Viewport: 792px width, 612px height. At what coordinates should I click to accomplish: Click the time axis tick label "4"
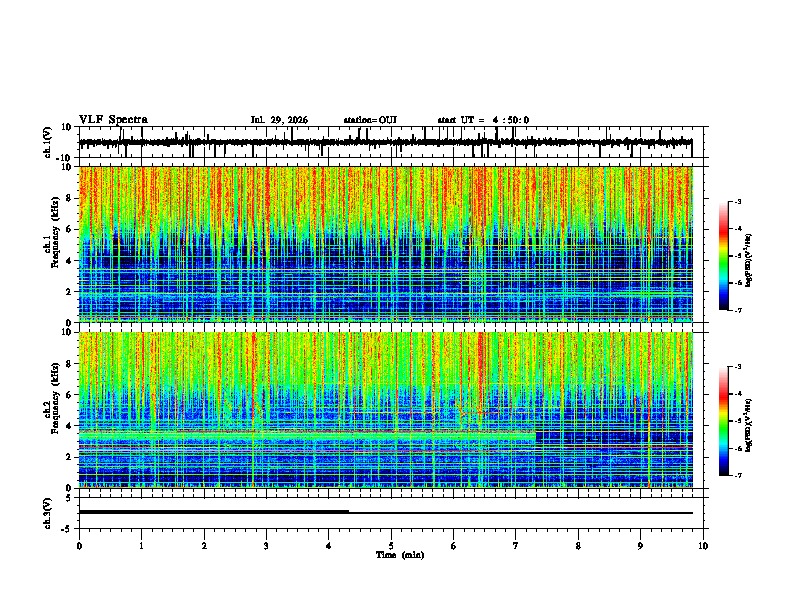(329, 546)
